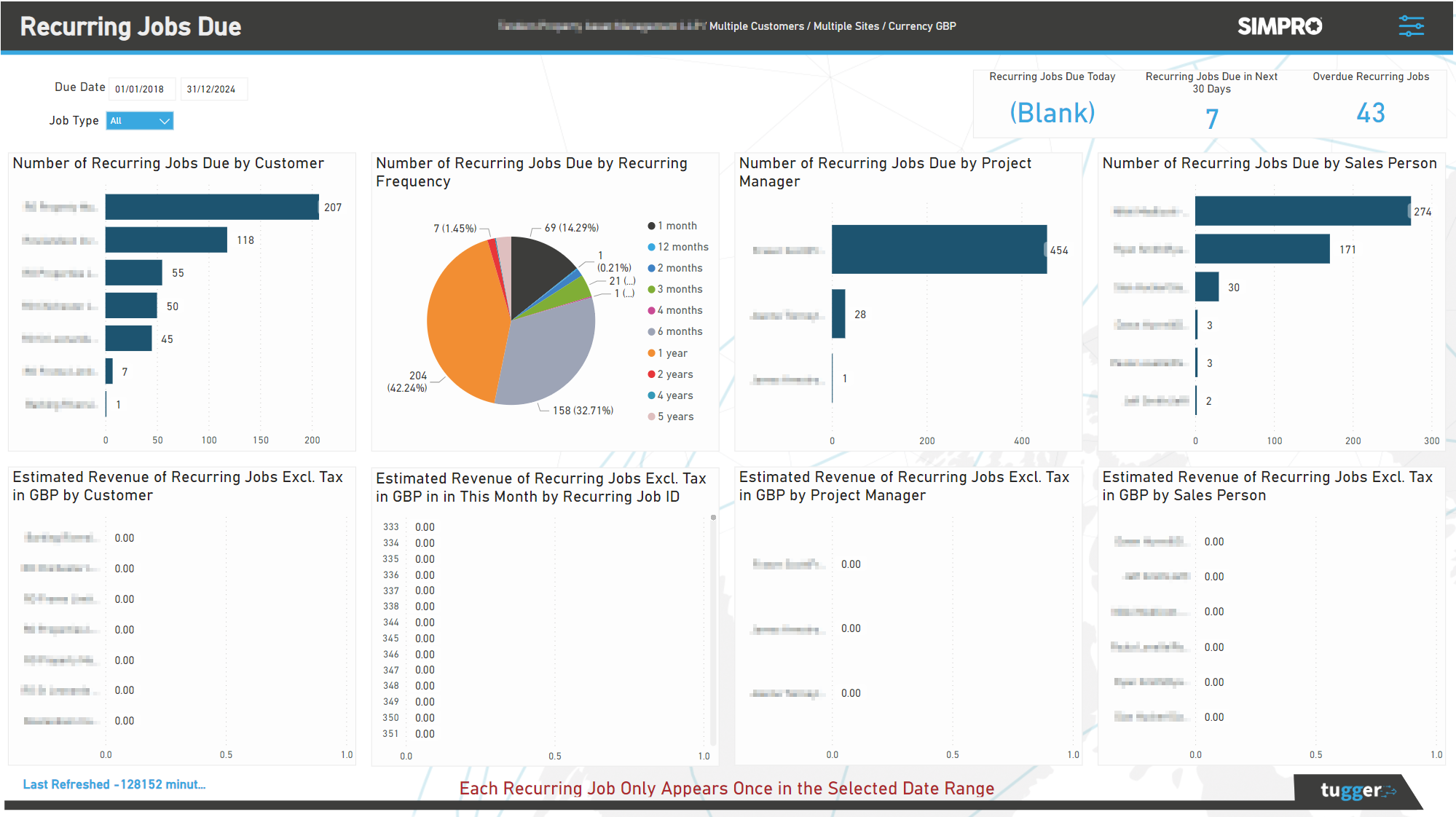Select the 207 bar in the Customer chart
The width and height of the screenshot is (1456, 817).
coord(211,207)
